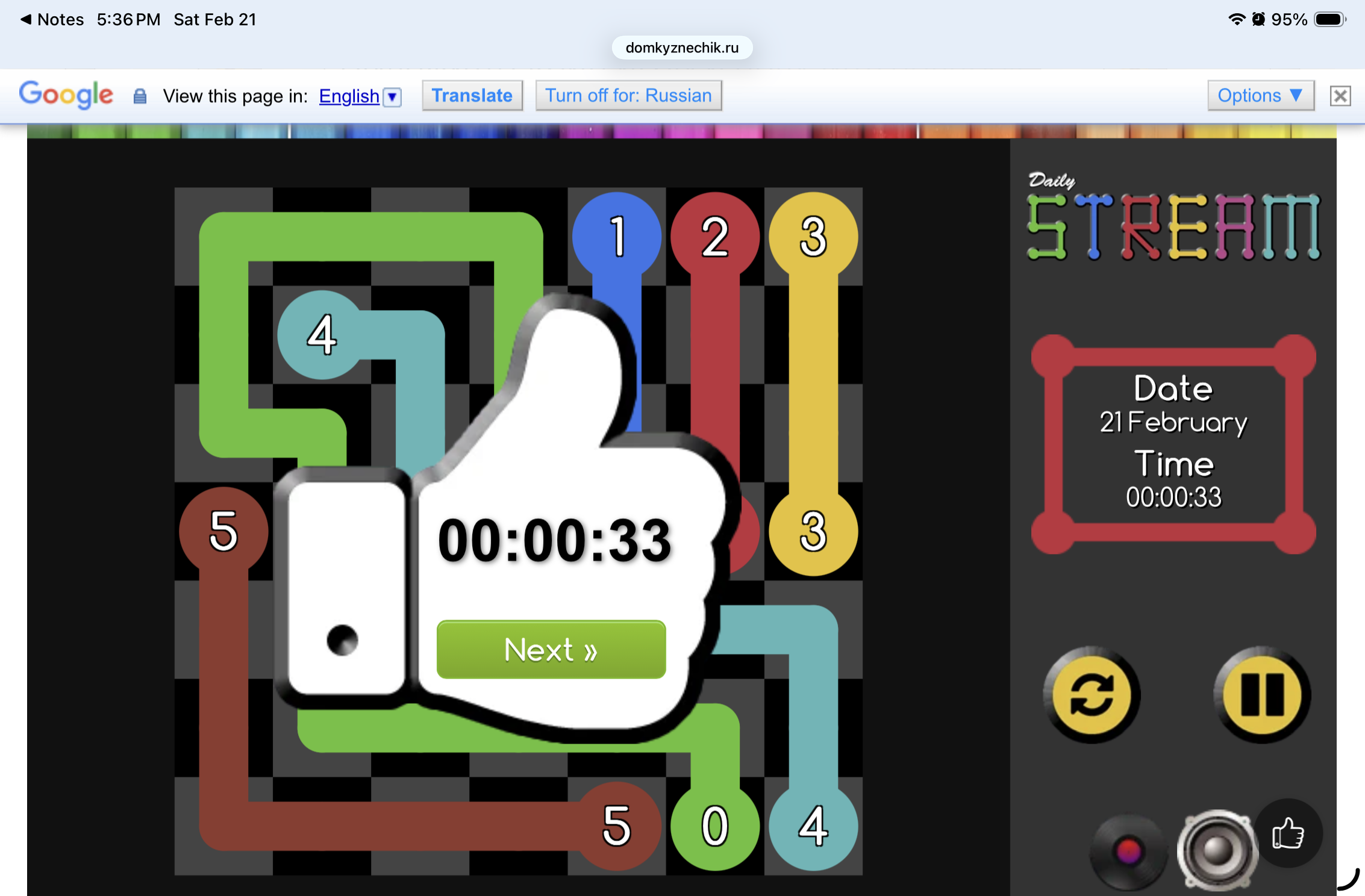Pause the game with the pause button
This screenshot has height=896, width=1365.
1261,695
